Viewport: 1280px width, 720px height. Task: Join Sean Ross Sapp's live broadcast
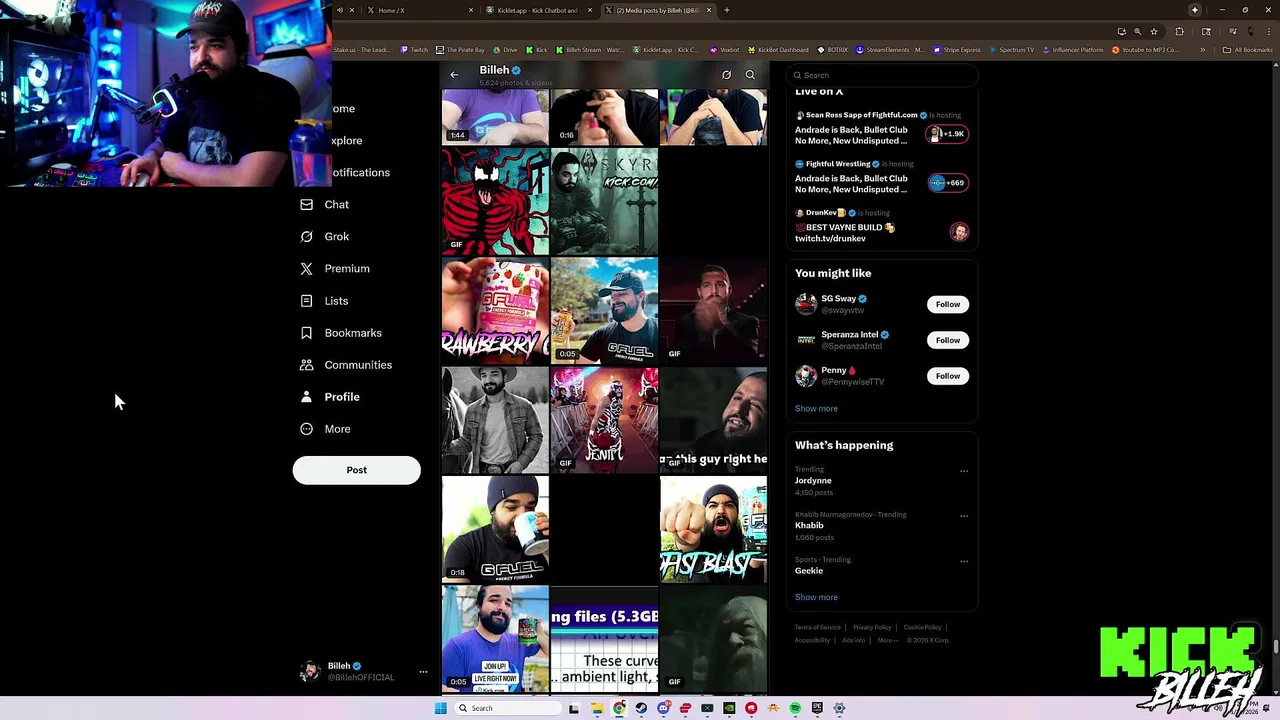(947, 134)
